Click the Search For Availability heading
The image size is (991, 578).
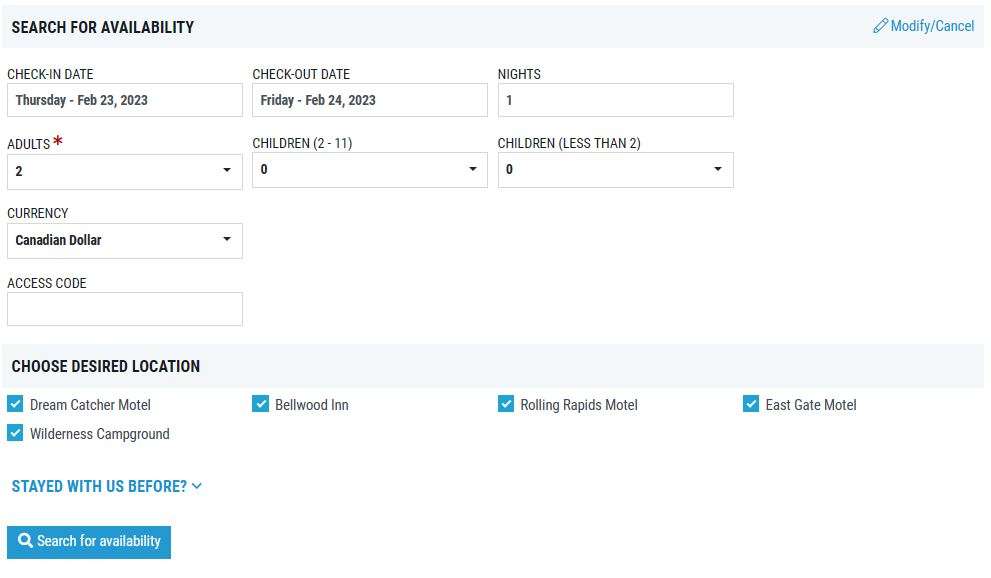pyautogui.click(x=103, y=27)
